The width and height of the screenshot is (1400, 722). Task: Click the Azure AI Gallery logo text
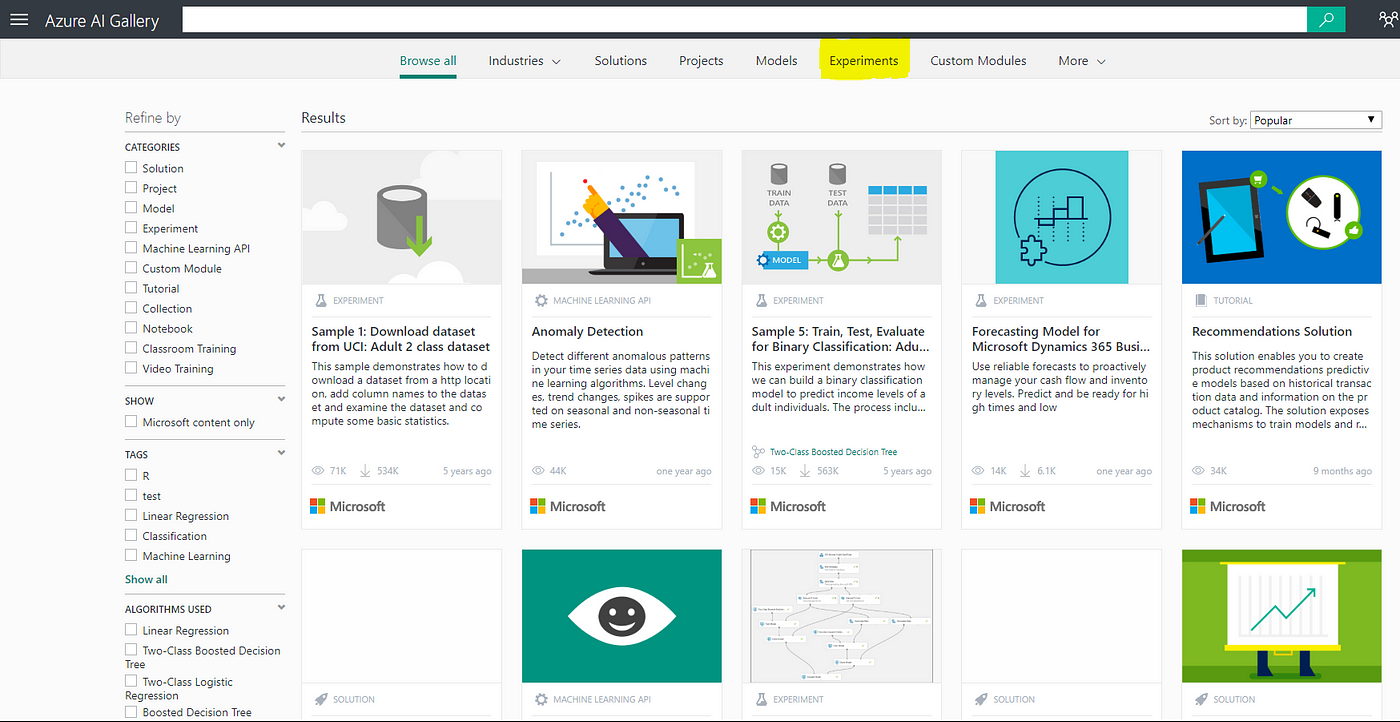(102, 20)
